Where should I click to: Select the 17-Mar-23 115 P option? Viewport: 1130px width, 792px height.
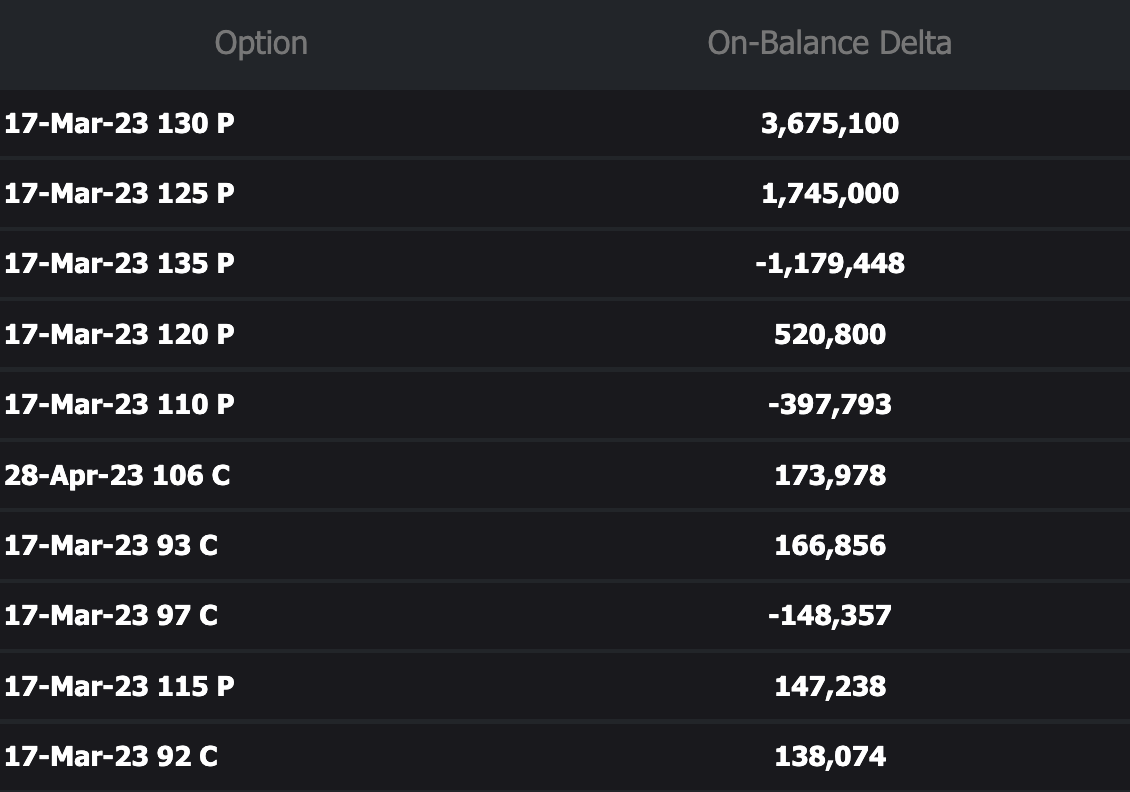[119, 686]
